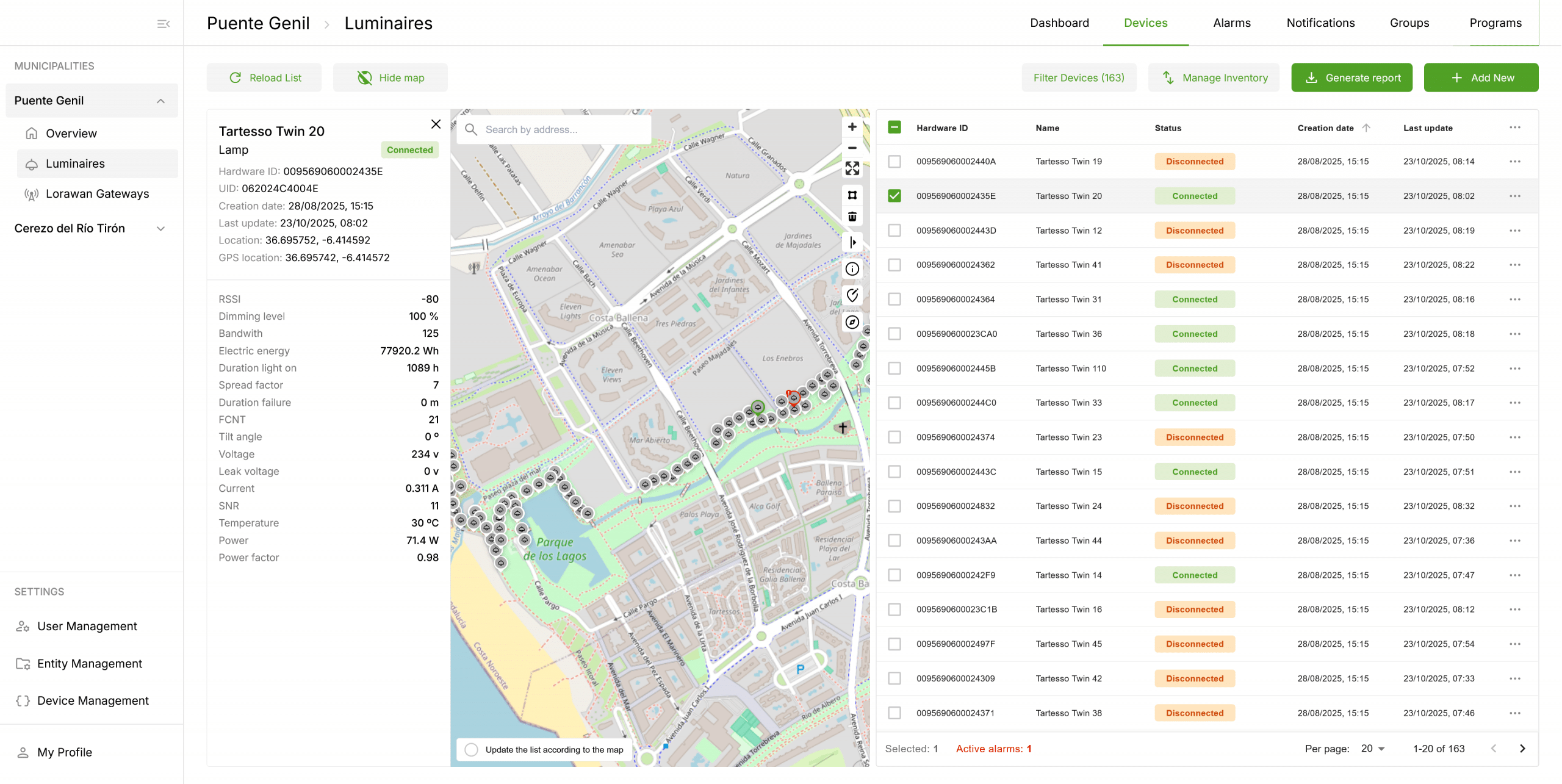Click the map info circle icon

[852, 269]
